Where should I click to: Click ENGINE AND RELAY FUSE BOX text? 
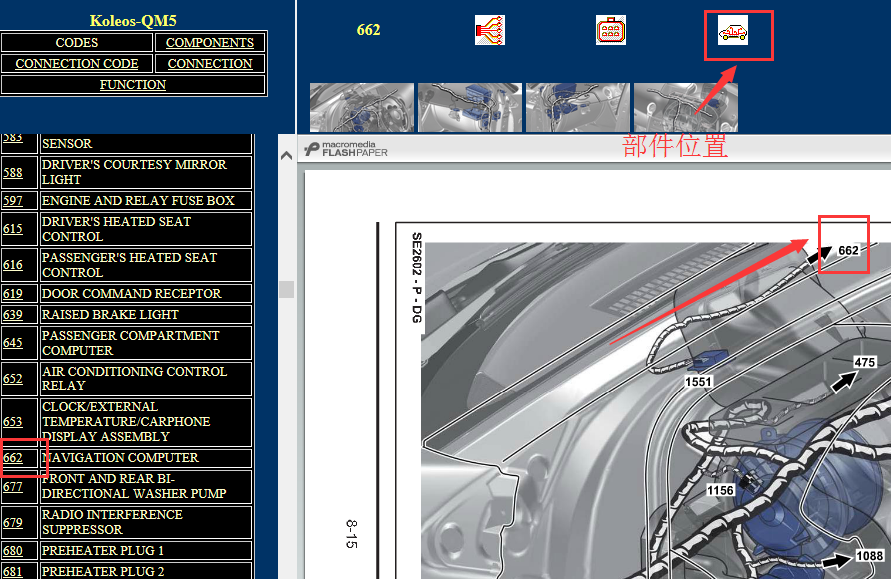point(138,201)
